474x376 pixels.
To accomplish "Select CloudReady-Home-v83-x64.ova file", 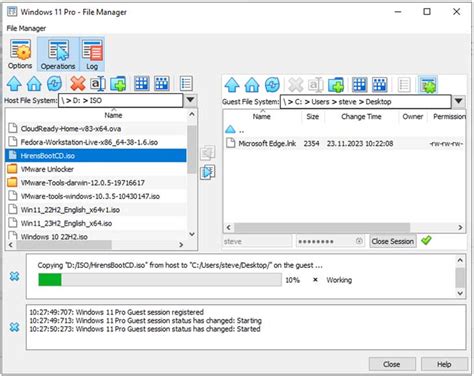I will tap(96, 129).
